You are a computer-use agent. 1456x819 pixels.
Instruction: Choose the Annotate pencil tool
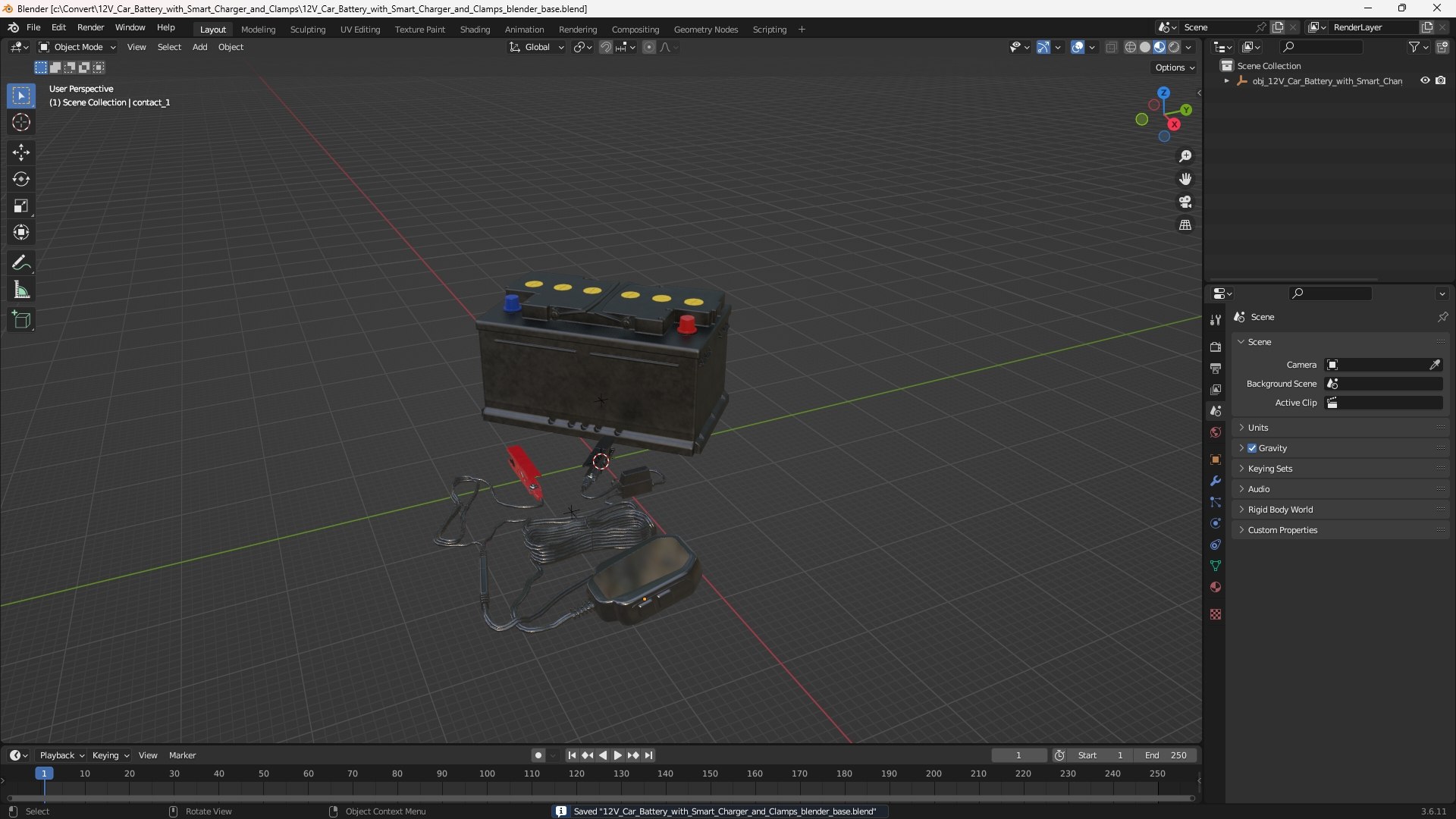[21, 263]
